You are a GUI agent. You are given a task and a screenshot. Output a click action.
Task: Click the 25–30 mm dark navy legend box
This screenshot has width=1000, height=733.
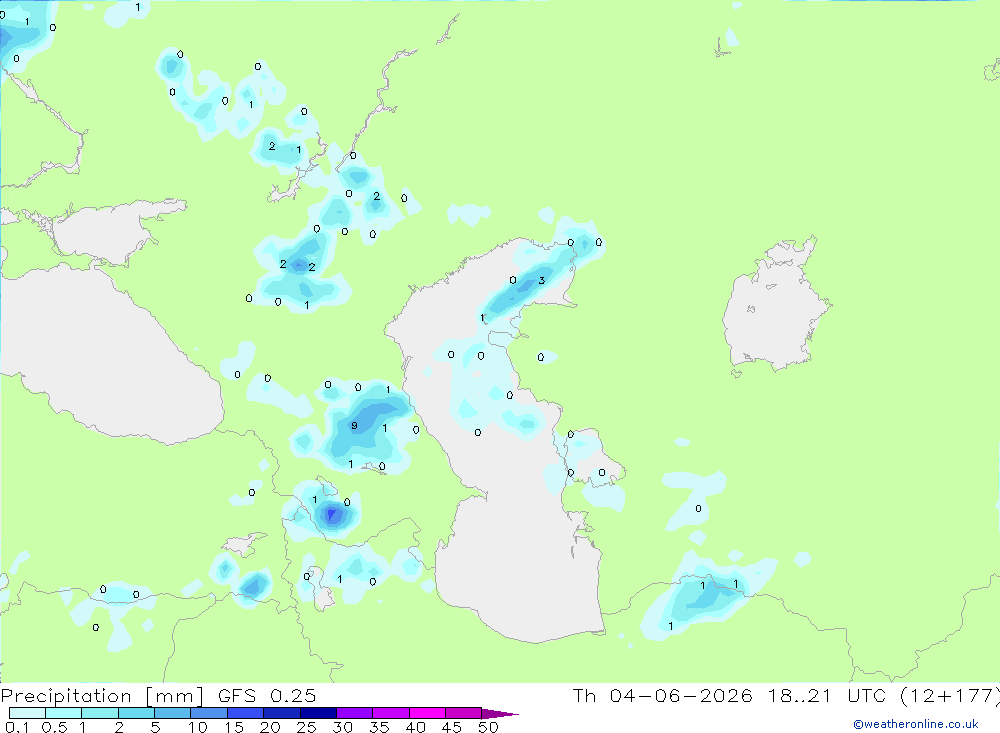[318, 713]
